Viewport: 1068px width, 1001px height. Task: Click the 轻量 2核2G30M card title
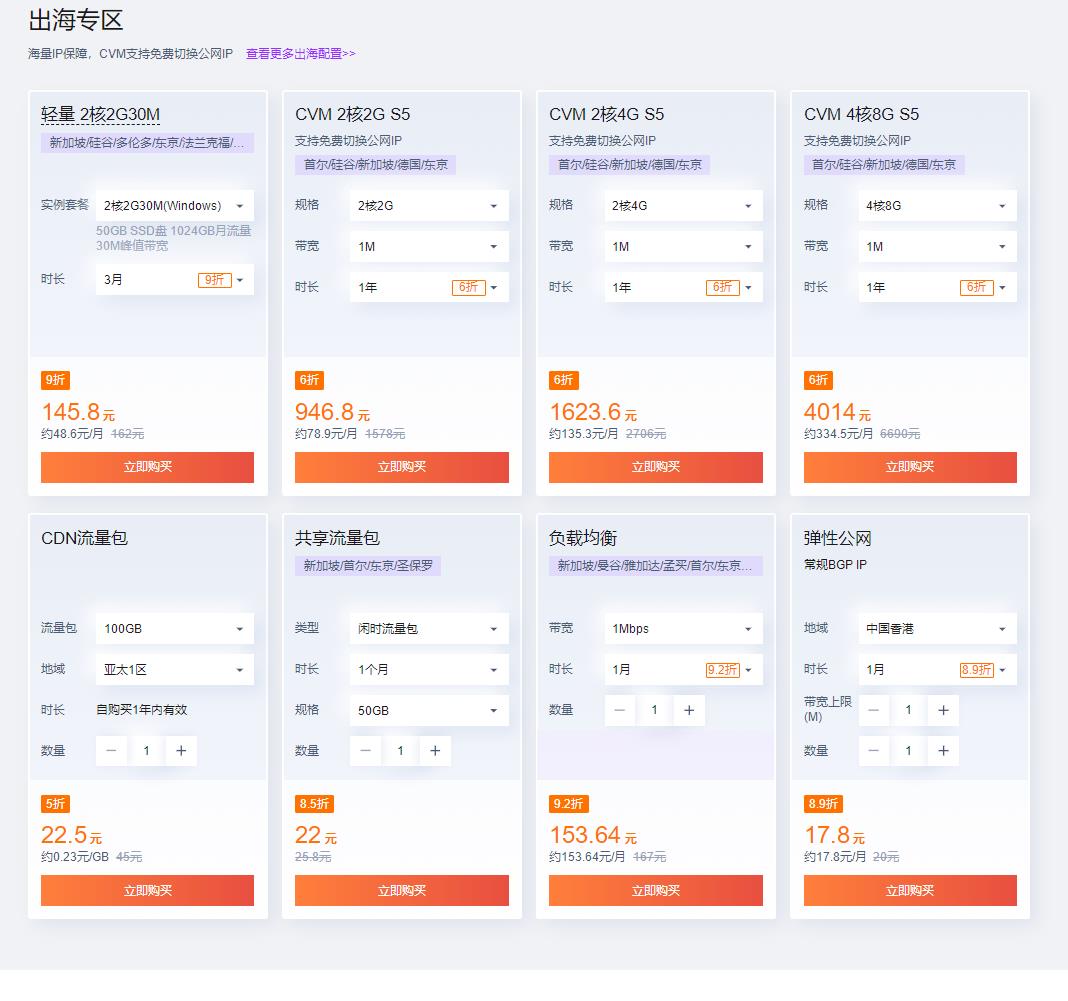100,114
